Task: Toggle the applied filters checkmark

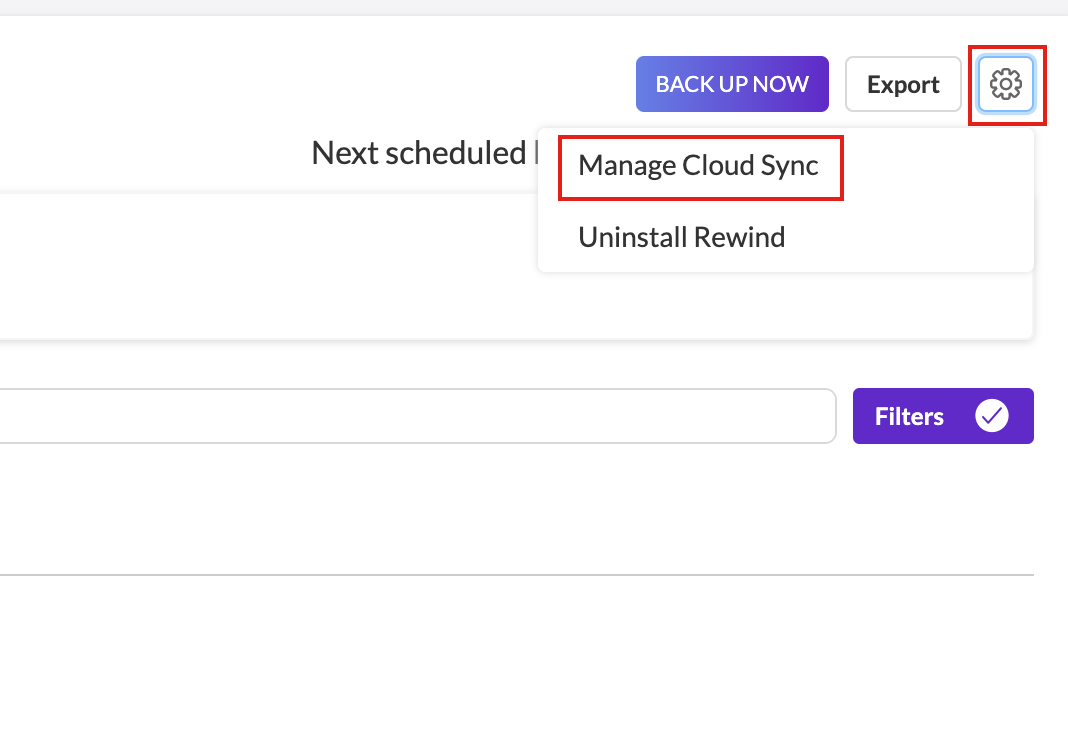Action: (x=992, y=416)
